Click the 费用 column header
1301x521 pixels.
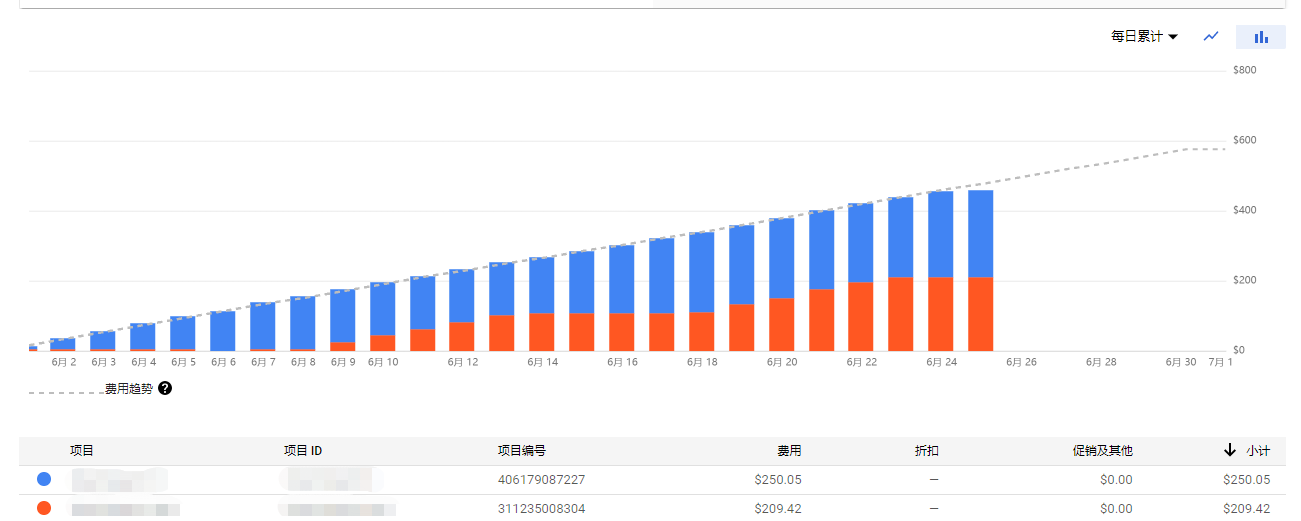click(x=789, y=451)
